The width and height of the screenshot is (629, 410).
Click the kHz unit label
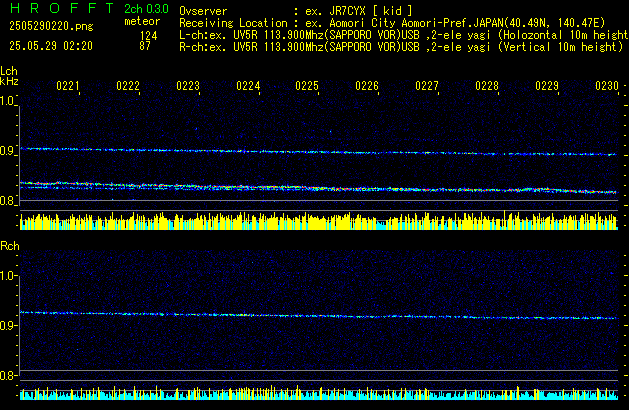[9, 81]
